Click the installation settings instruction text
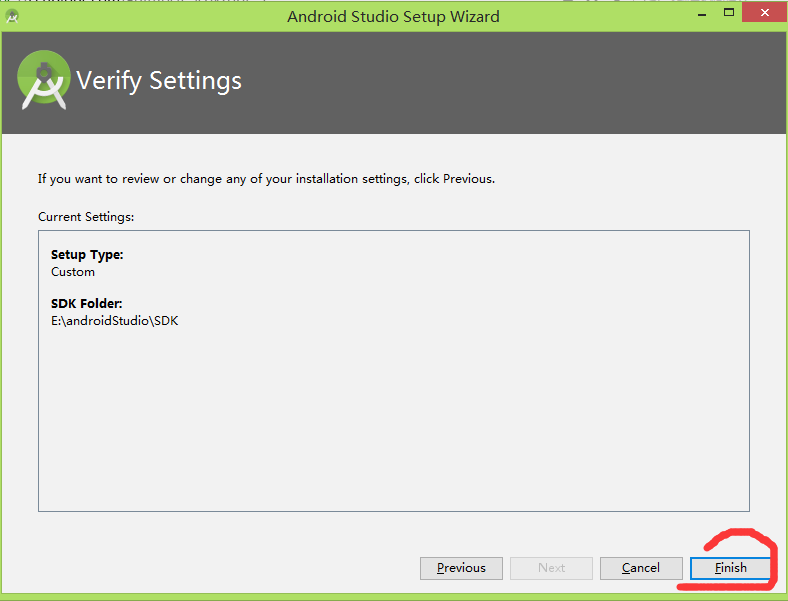This screenshot has height=601, width=788. click(266, 179)
